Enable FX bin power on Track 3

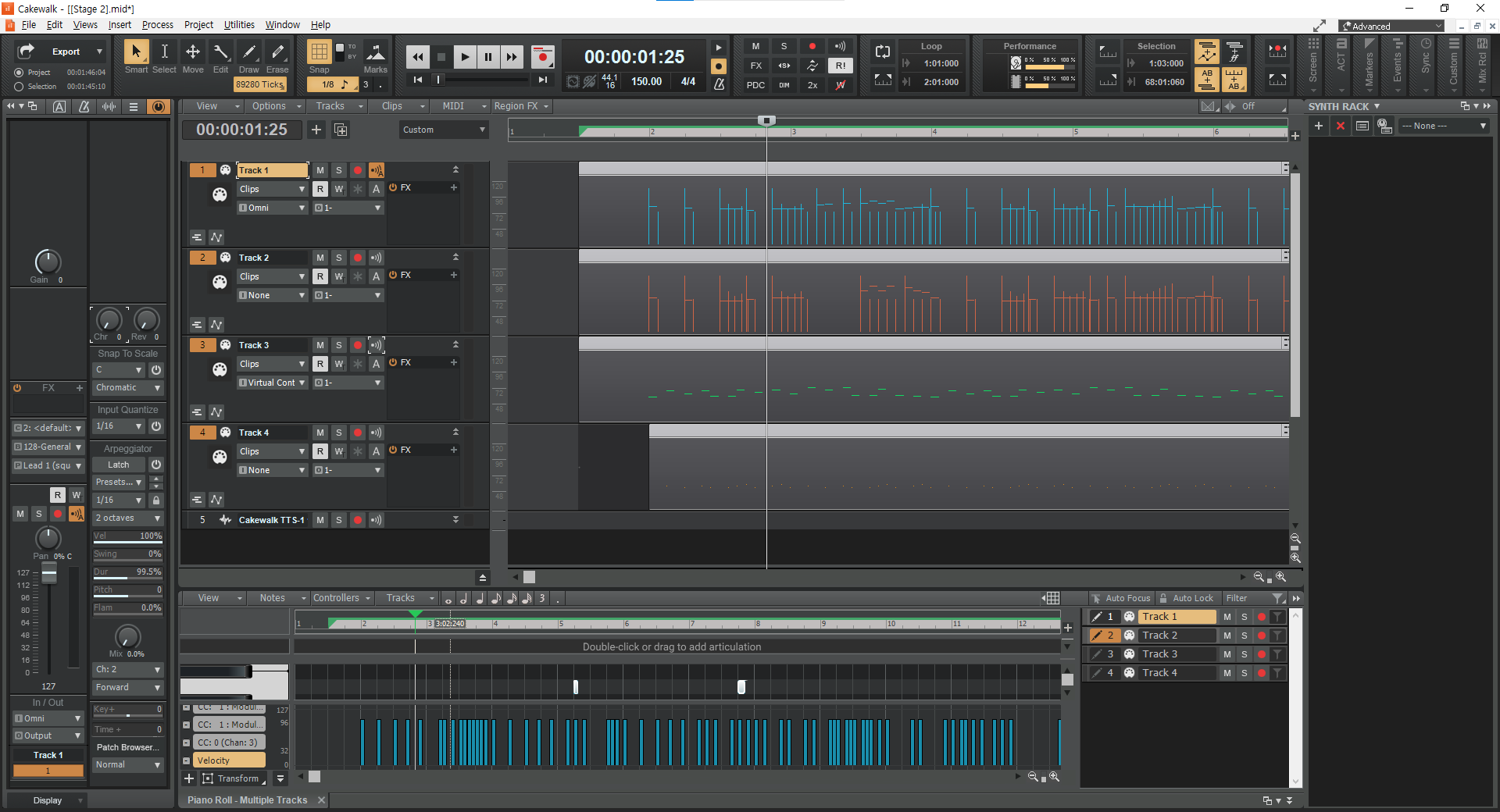393,362
